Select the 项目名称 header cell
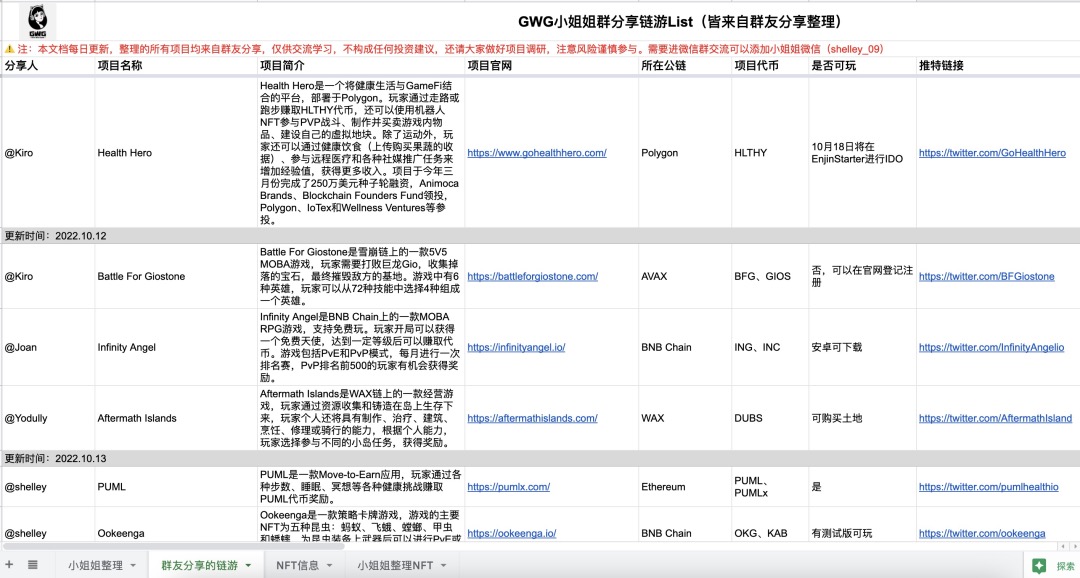 coord(176,65)
